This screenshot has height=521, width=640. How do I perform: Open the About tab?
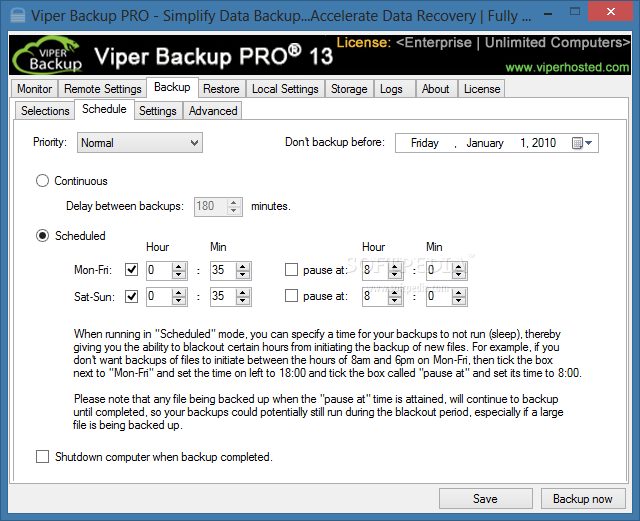pos(436,89)
